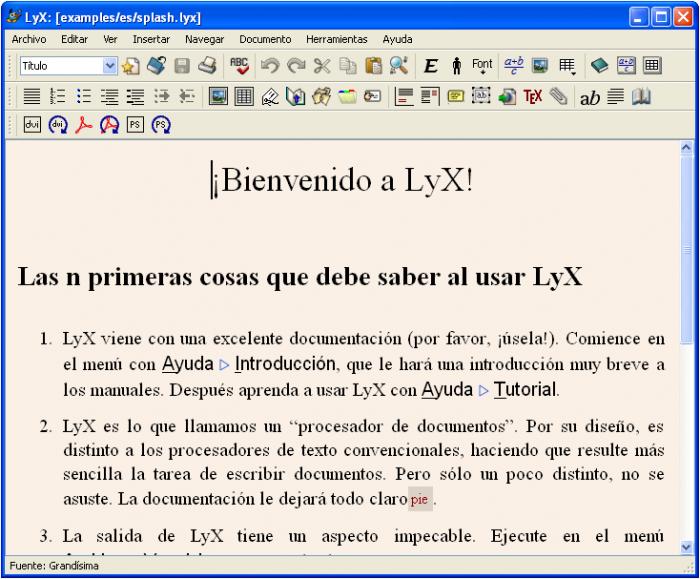This screenshot has width=700, height=579.
Task: Insert an index entry folder icon
Action: pyautogui.click(x=347, y=96)
